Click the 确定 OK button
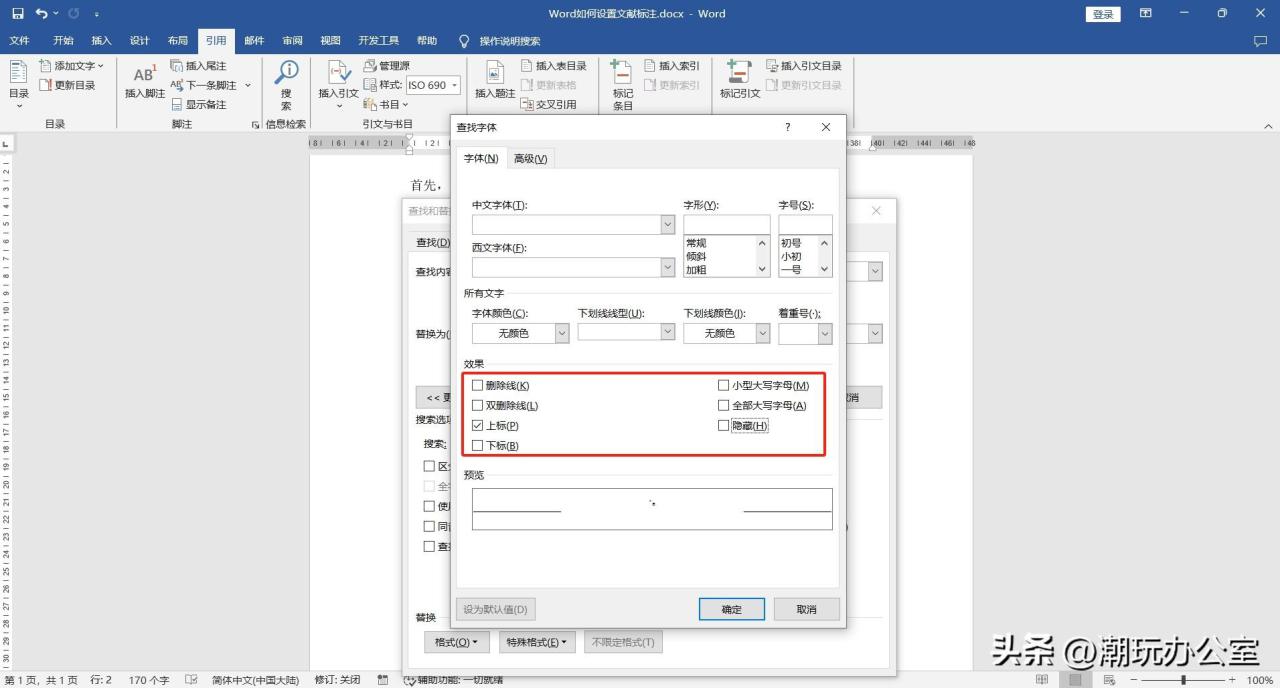Viewport: 1280px width, 688px height. [x=732, y=609]
